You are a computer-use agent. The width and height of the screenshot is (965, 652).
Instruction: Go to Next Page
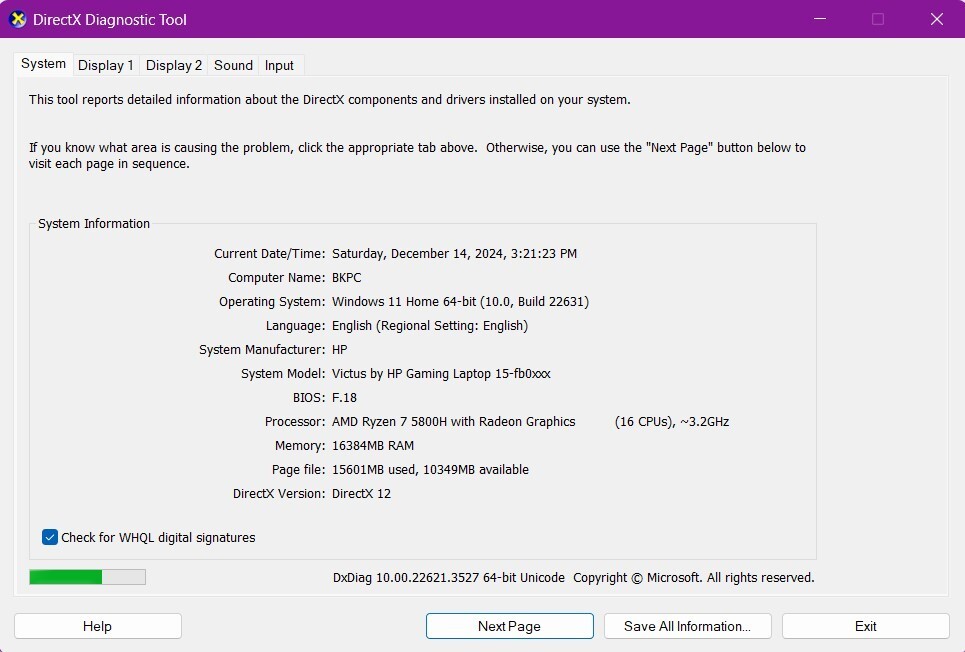[510, 626]
